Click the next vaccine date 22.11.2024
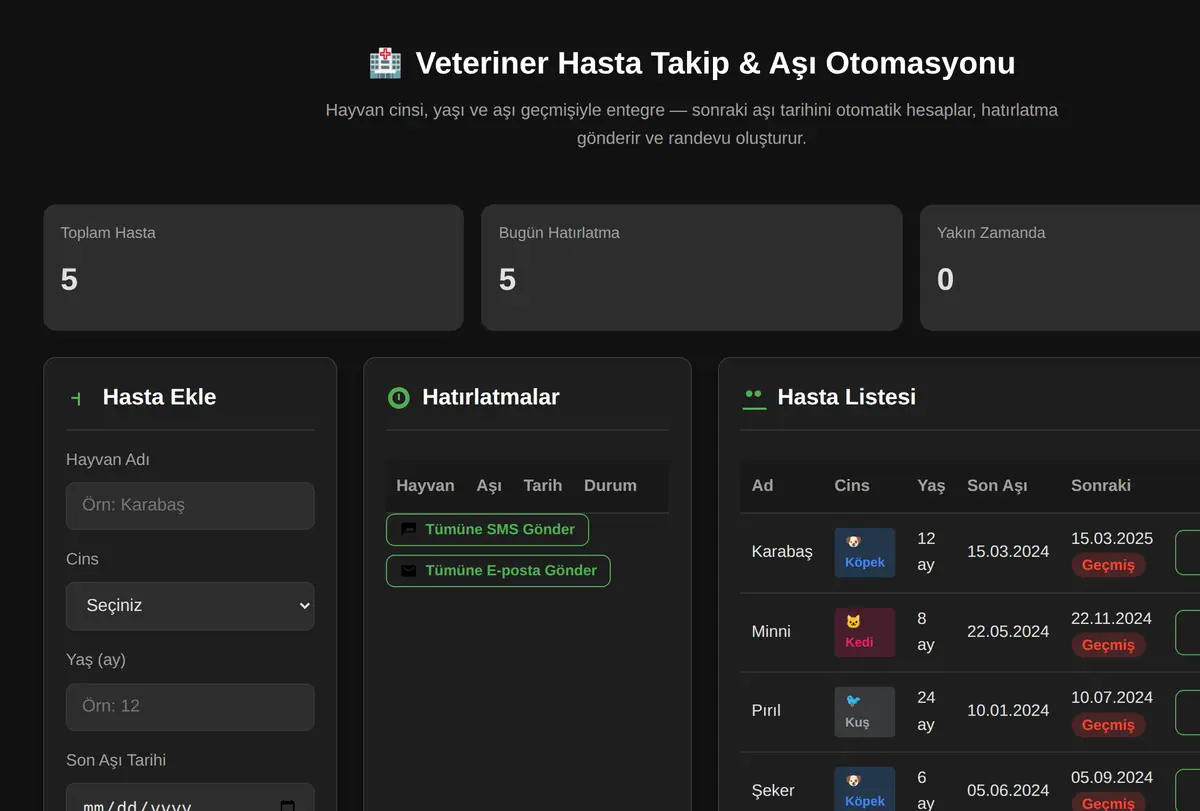 coord(1112,619)
